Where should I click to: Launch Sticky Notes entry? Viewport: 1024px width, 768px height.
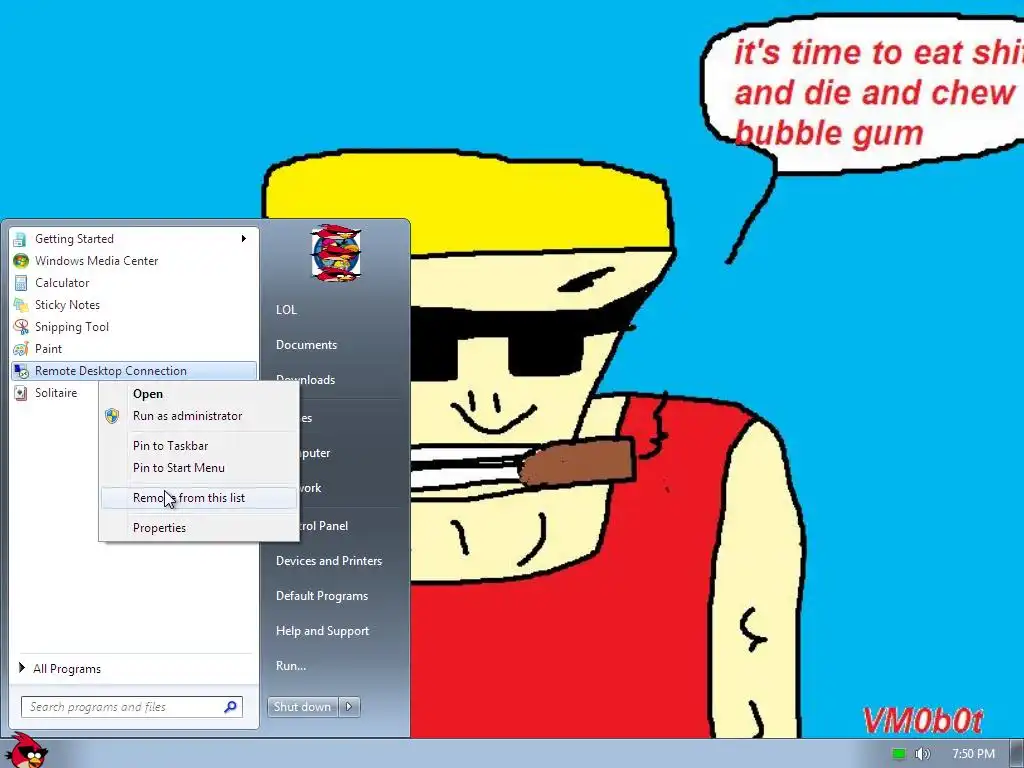134,305
